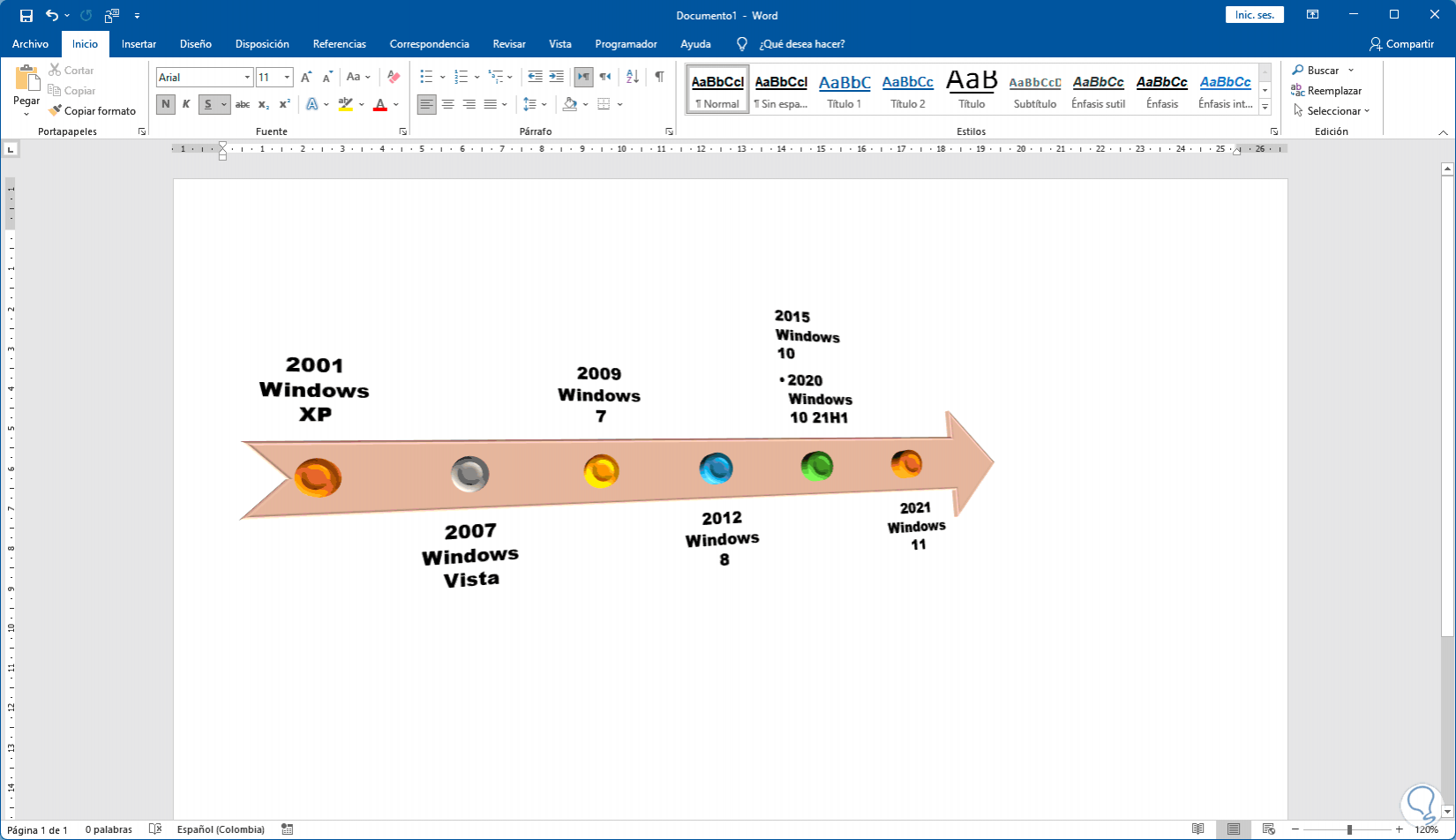Viewport: 1456px width, 840px height.
Task: Click the tab selector at the ruler corner
Action: pos(10,149)
